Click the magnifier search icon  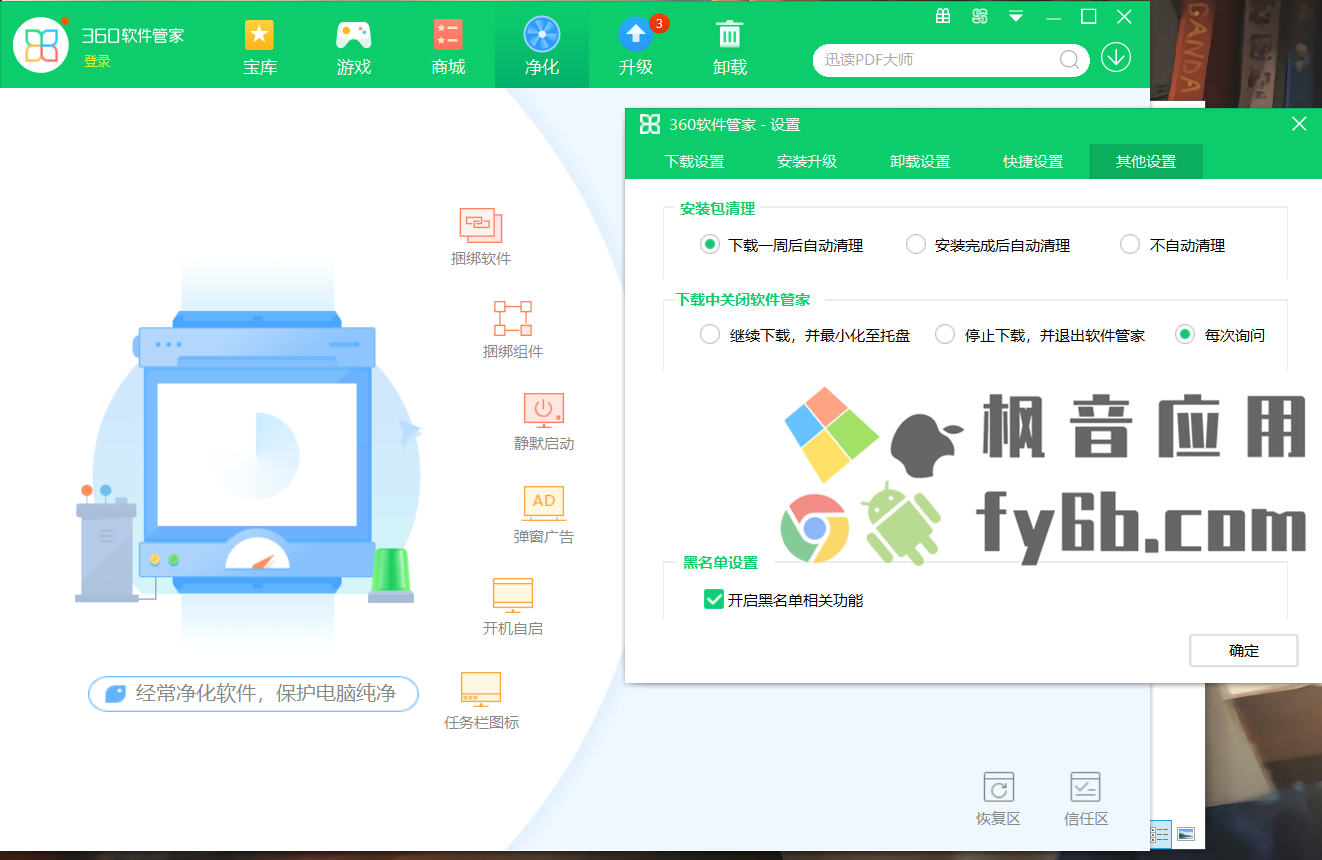[1069, 60]
